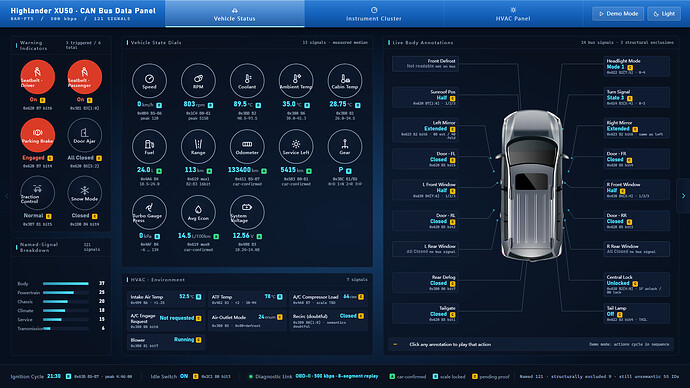Click the ATF Temp HVAC card

pos(247,299)
